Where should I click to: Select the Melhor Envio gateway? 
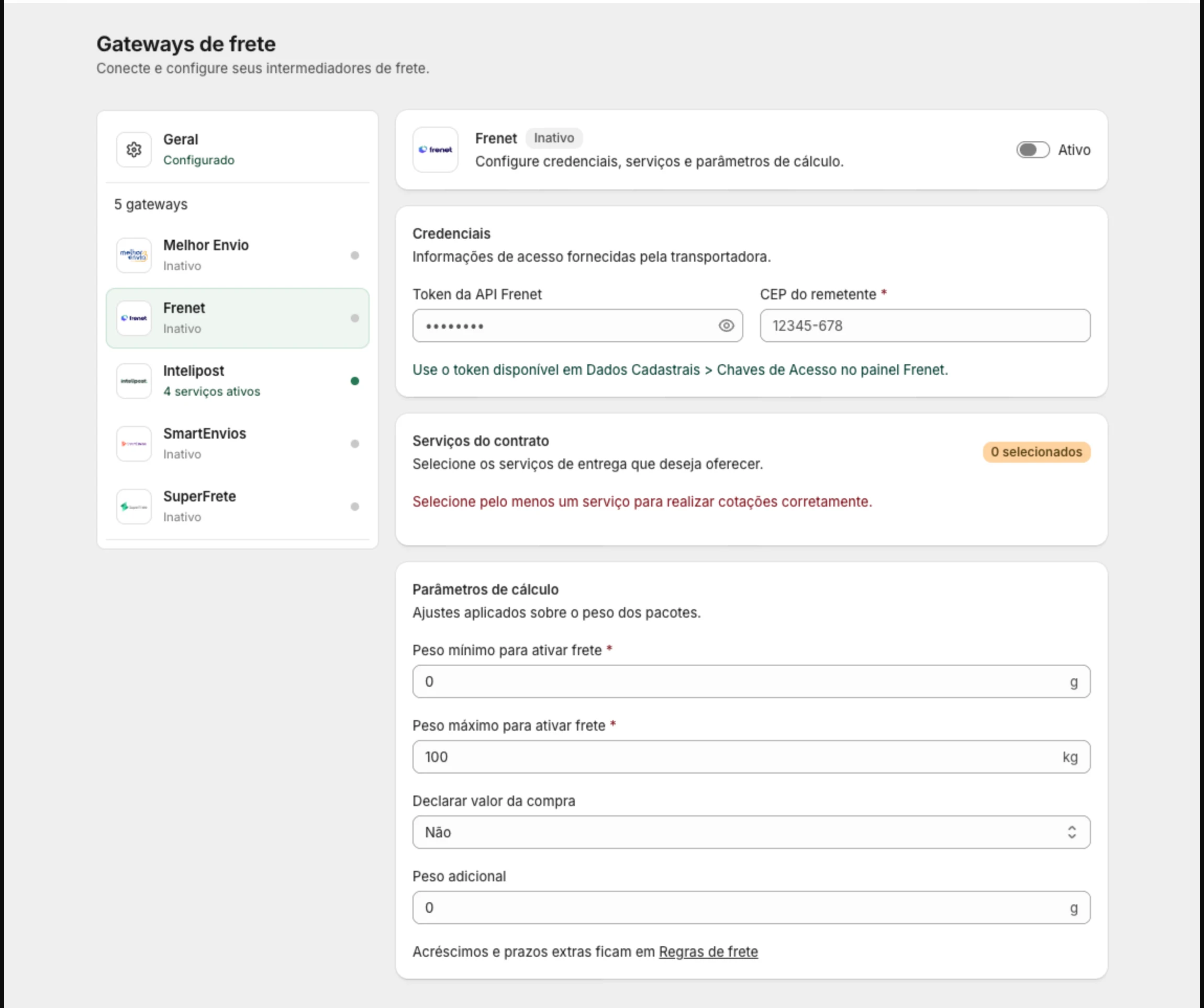(237, 255)
